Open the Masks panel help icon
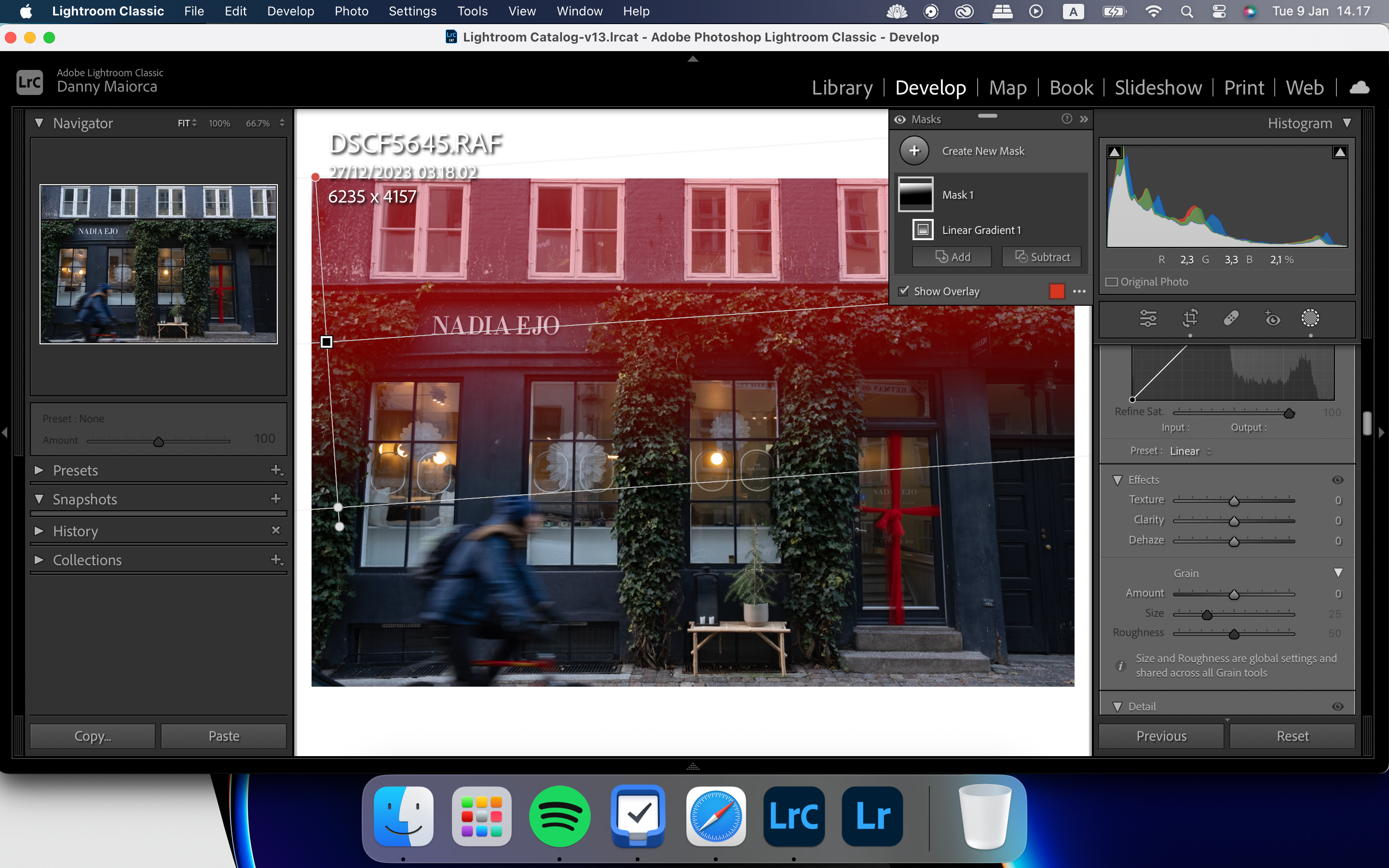Viewport: 1389px width, 868px height. (x=1066, y=119)
